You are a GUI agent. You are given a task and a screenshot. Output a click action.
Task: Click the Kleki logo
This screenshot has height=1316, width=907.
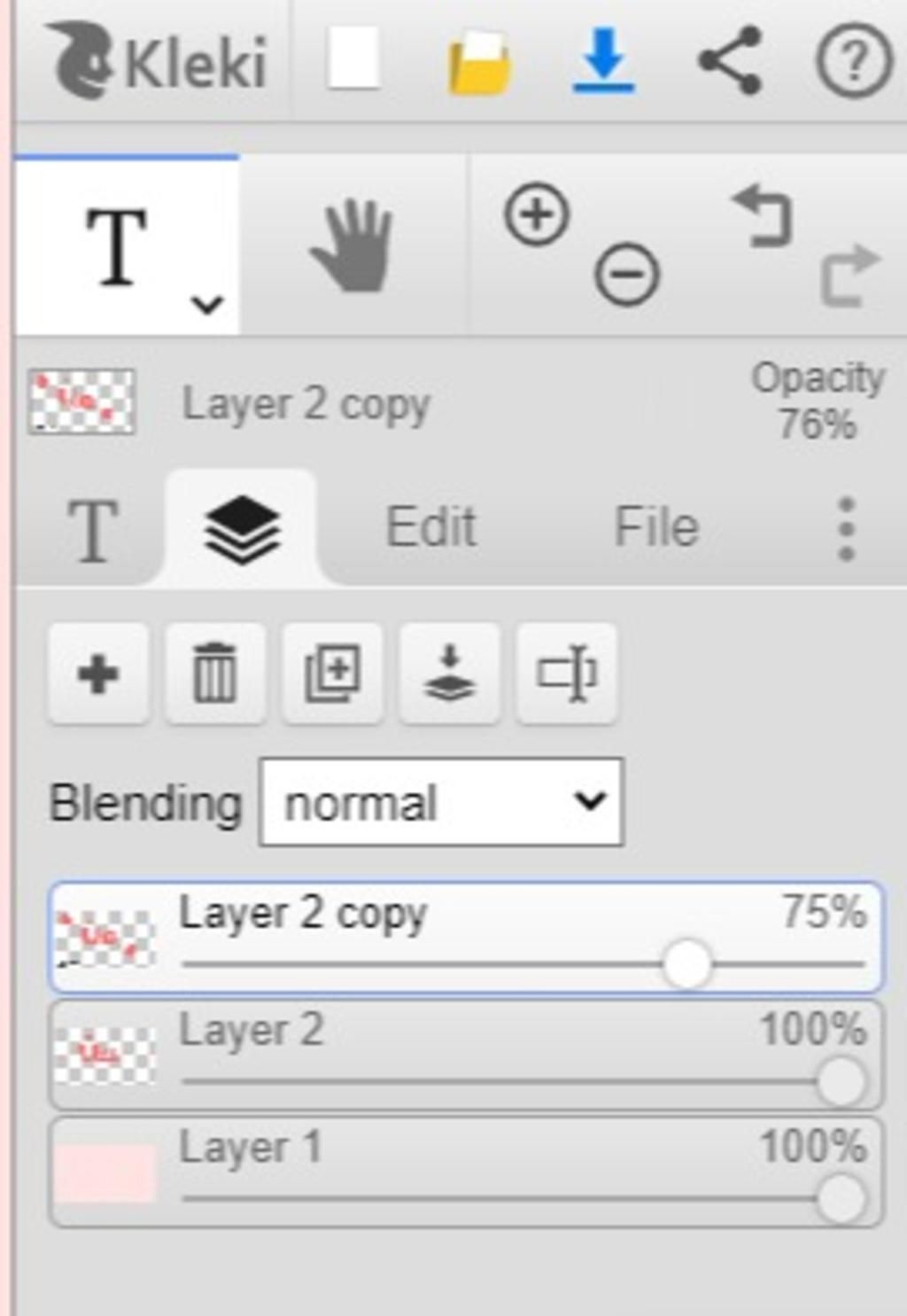coord(158,60)
